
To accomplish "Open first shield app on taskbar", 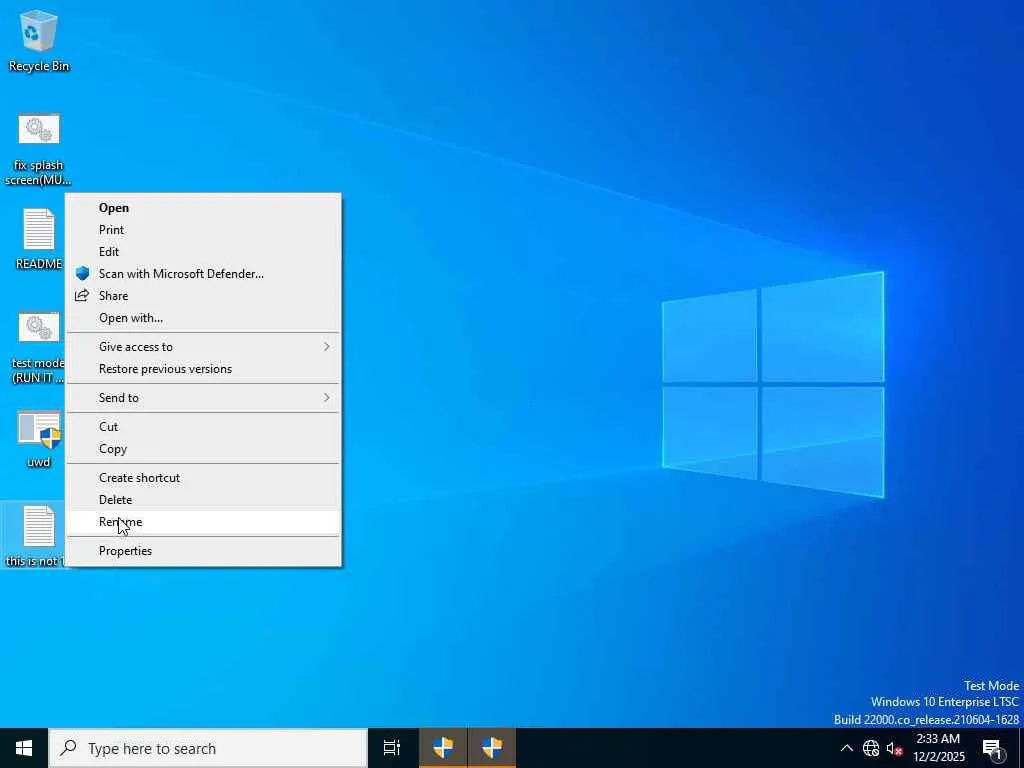I will 443,748.
